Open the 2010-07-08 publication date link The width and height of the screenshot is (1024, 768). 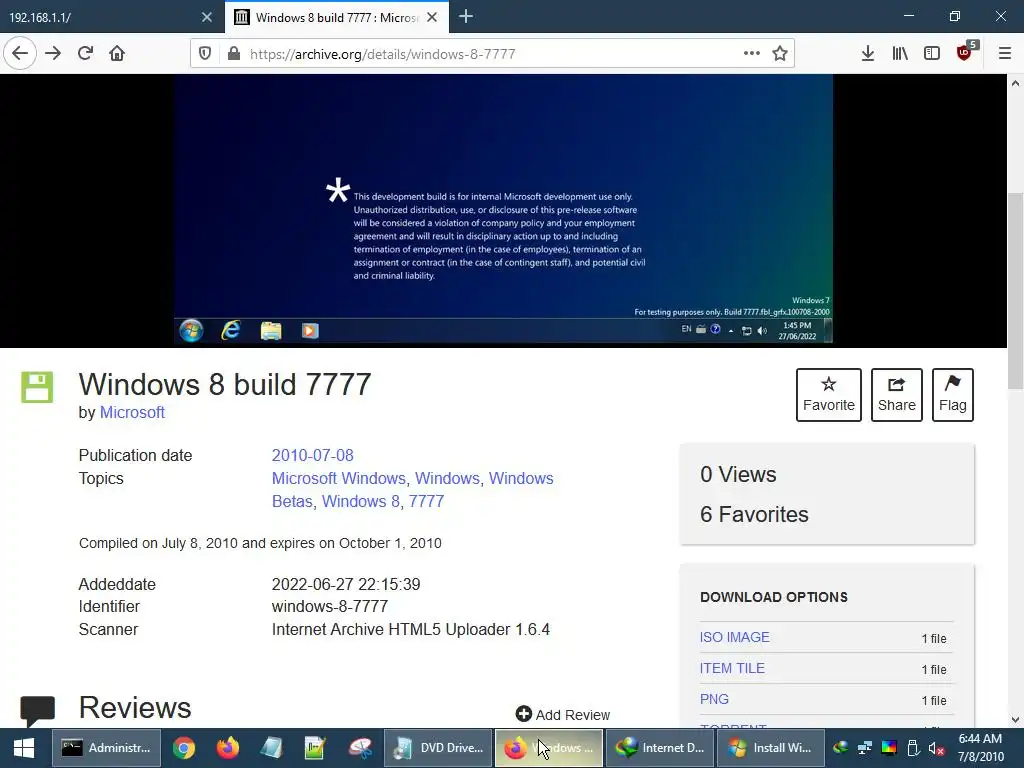312,455
